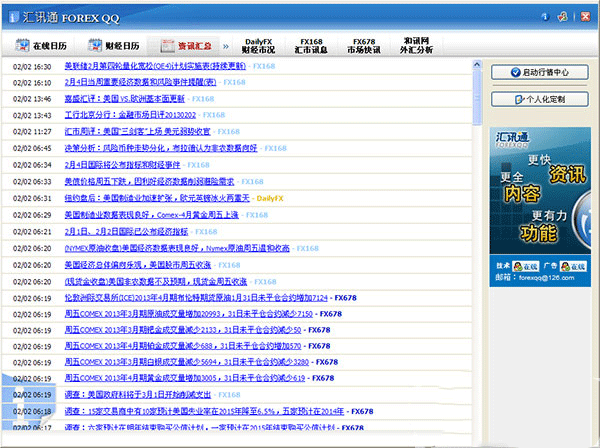
Task: Click timestamp 02/02 16:10
Action: 32,83
